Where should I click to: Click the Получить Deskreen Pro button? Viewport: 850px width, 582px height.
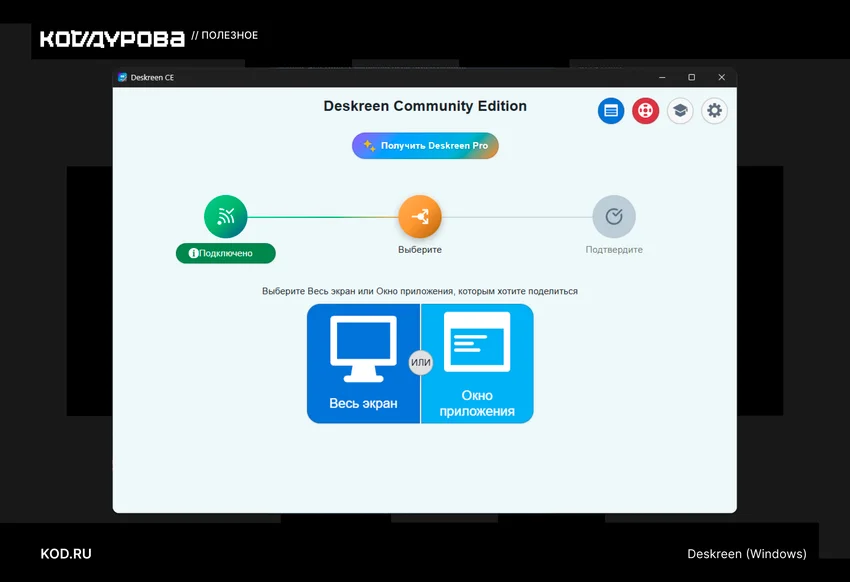[x=425, y=146]
